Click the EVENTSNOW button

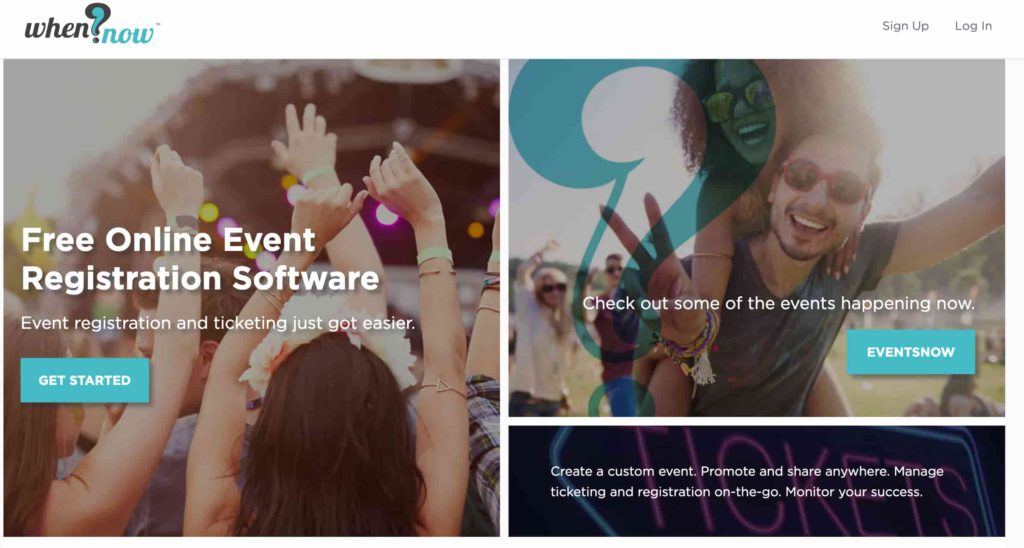point(910,352)
